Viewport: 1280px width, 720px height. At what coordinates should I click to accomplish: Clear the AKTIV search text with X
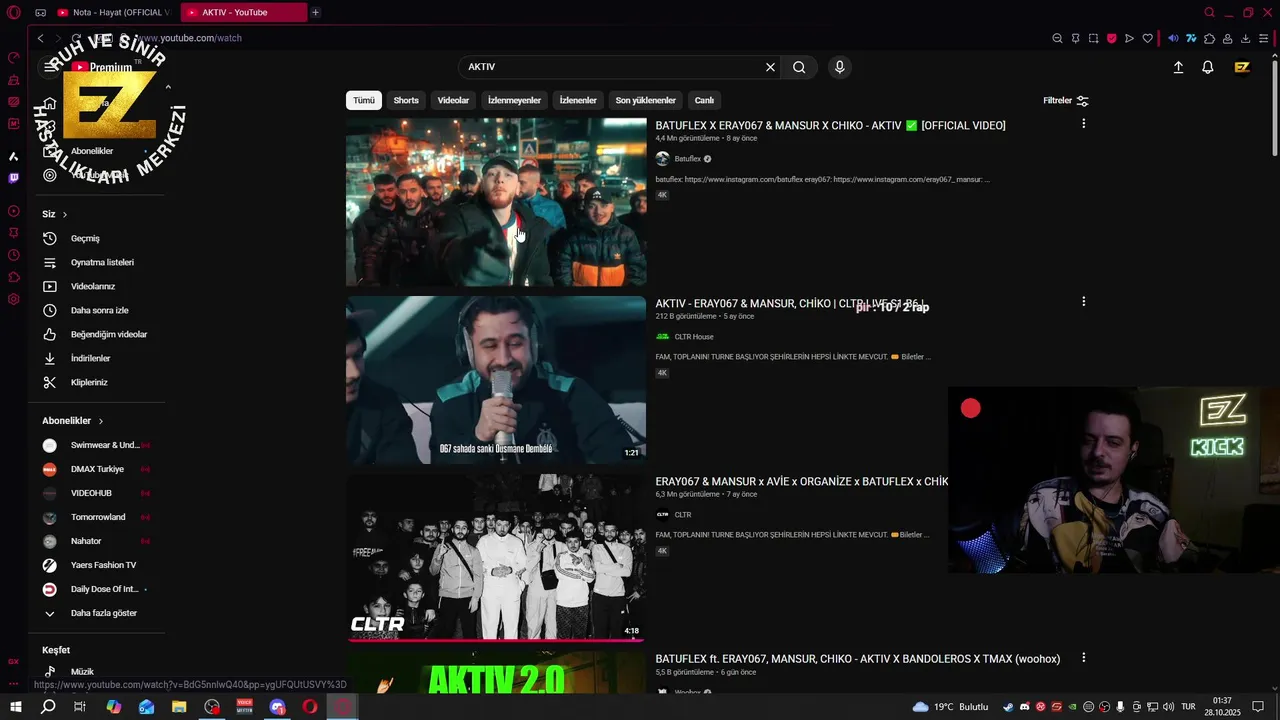coord(770,67)
